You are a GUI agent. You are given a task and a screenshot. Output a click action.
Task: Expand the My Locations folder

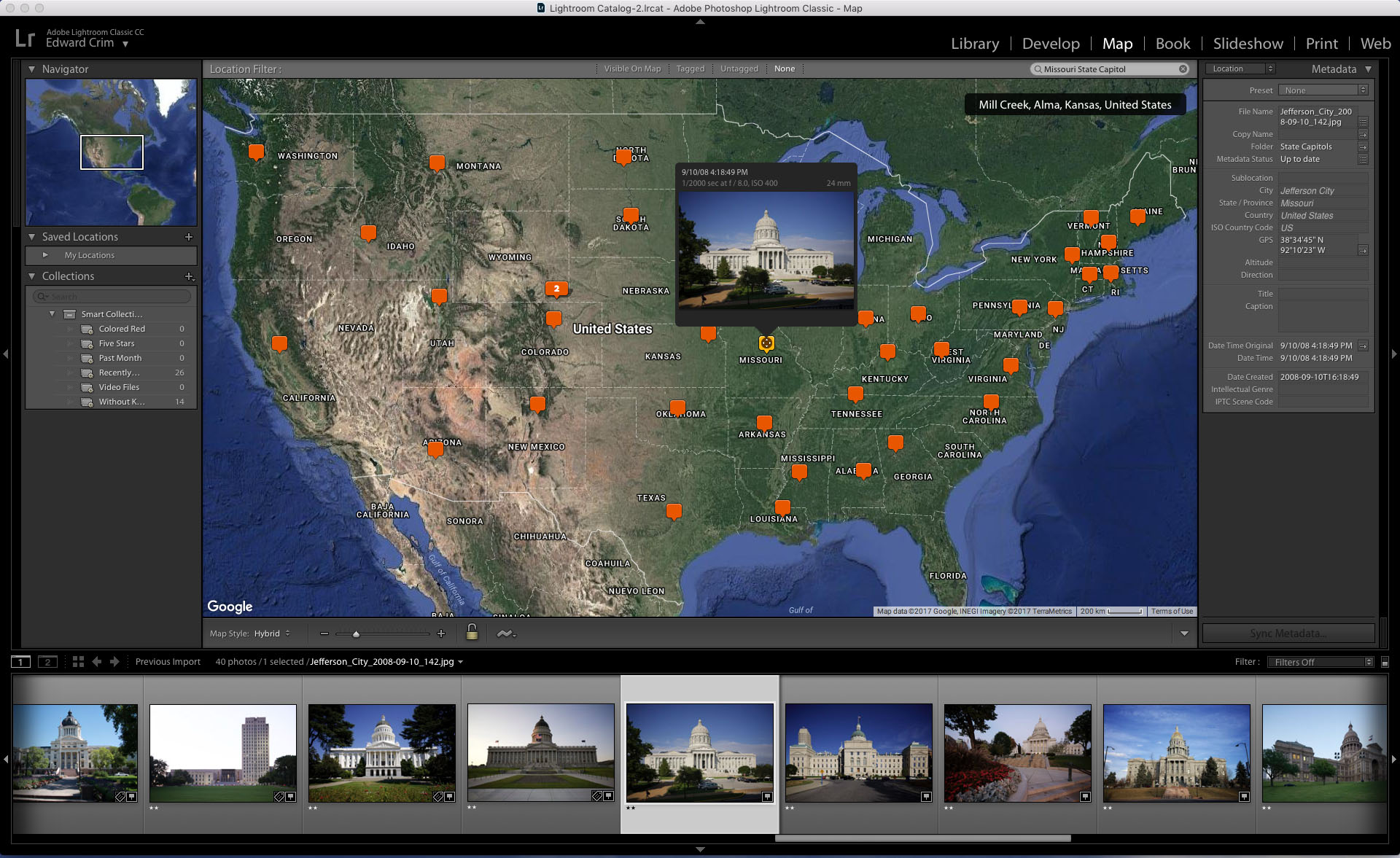click(x=45, y=255)
